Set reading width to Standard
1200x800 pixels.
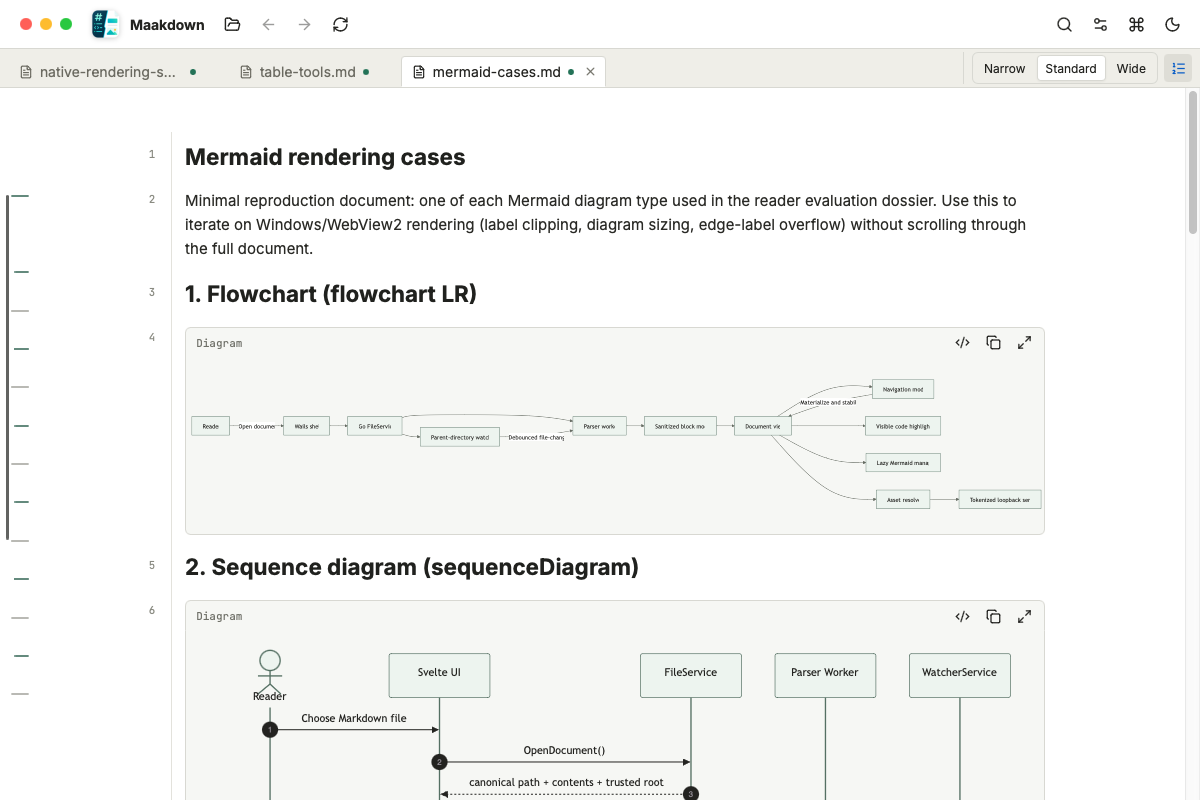point(1071,68)
